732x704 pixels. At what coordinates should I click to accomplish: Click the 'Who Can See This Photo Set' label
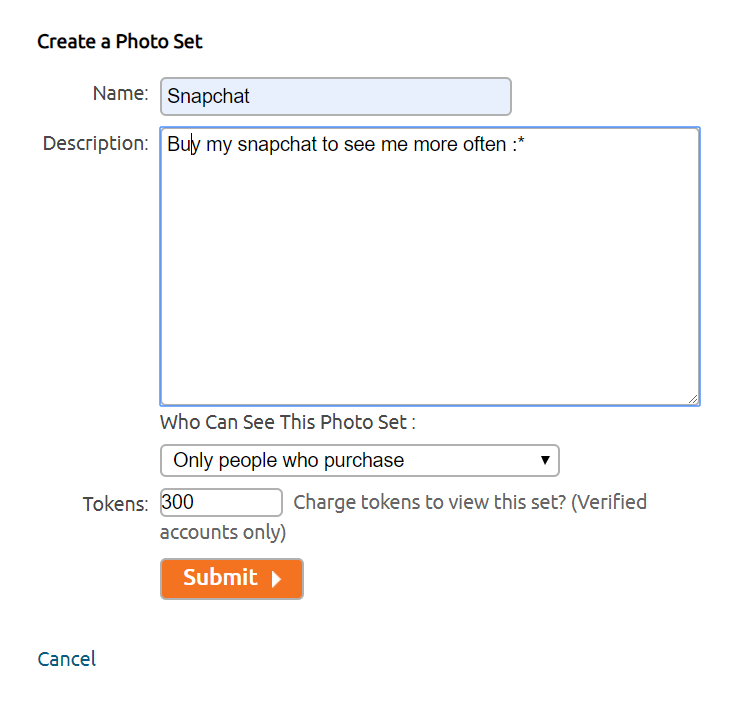click(x=287, y=423)
